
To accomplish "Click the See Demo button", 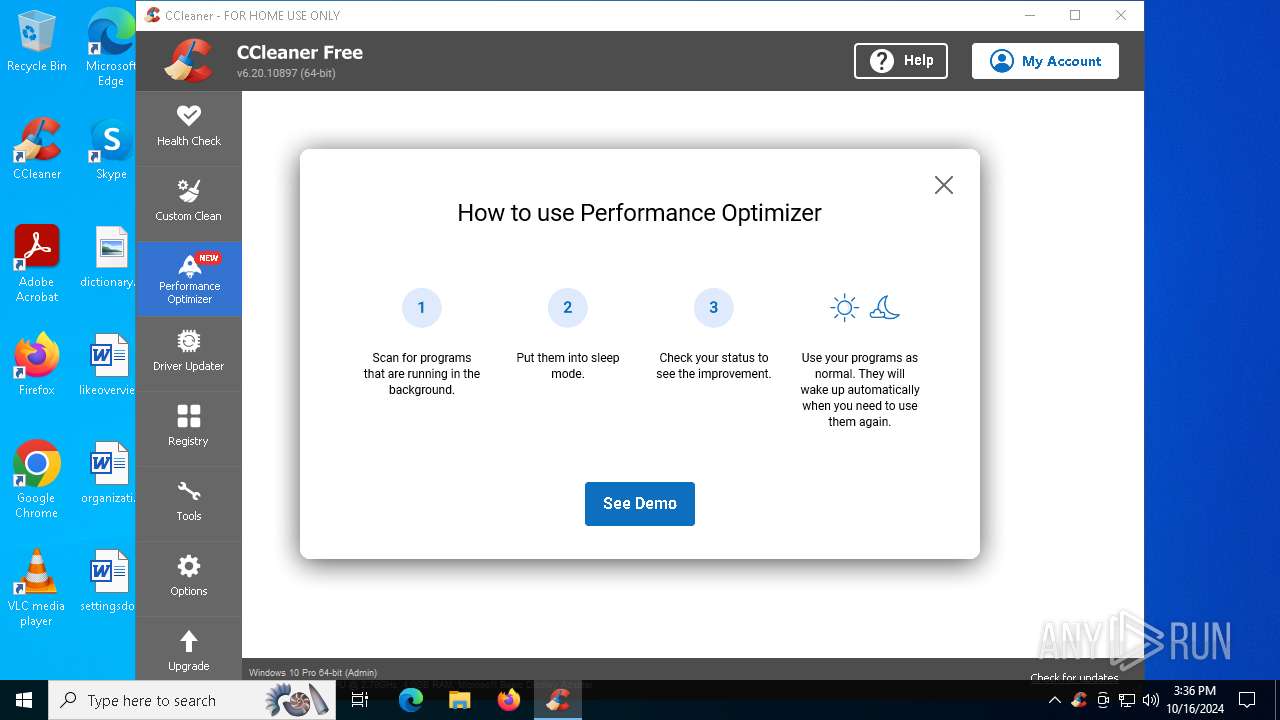I will (640, 504).
